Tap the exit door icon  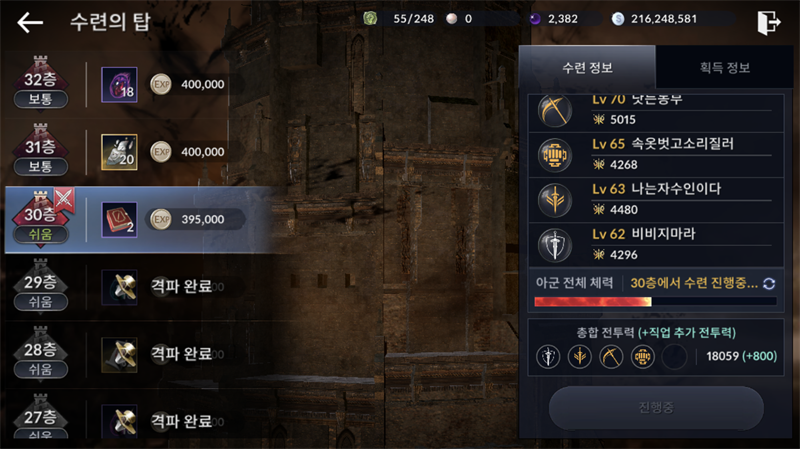tap(768, 22)
